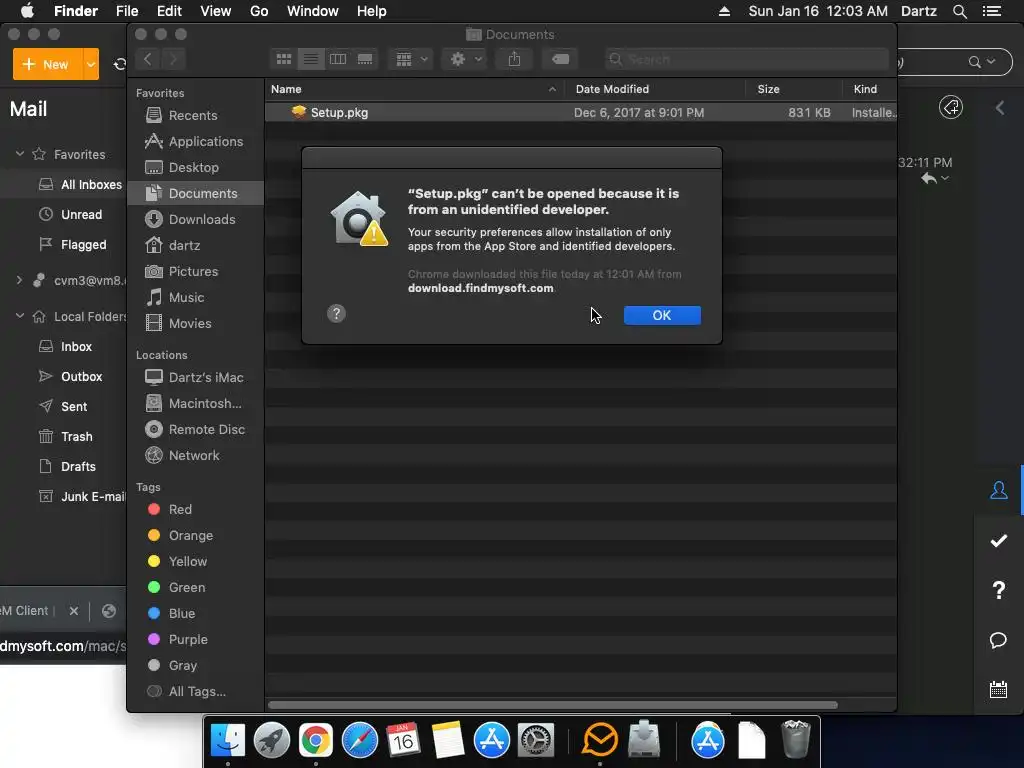Image resolution: width=1024 pixels, height=768 pixels.
Task: Expand the cvm3@vm8 account
Action: pos(20,281)
